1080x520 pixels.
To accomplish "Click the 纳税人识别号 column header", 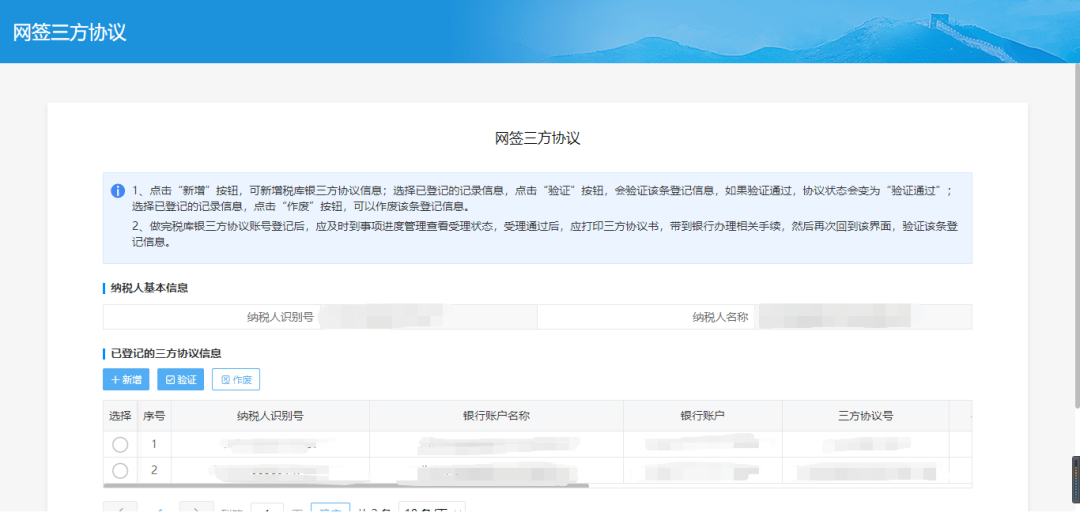I will [x=270, y=416].
